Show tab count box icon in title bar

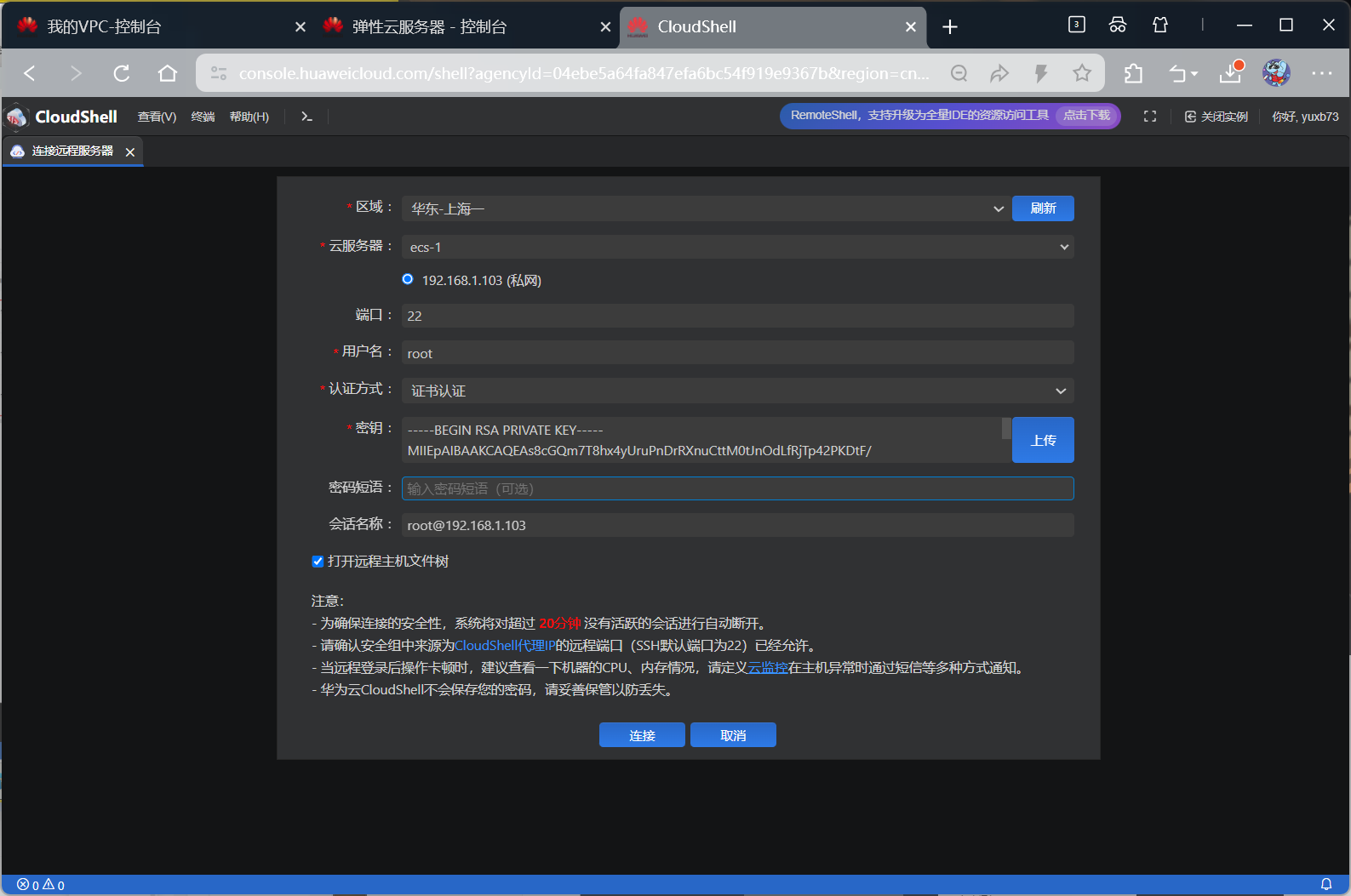point(1077,25)
